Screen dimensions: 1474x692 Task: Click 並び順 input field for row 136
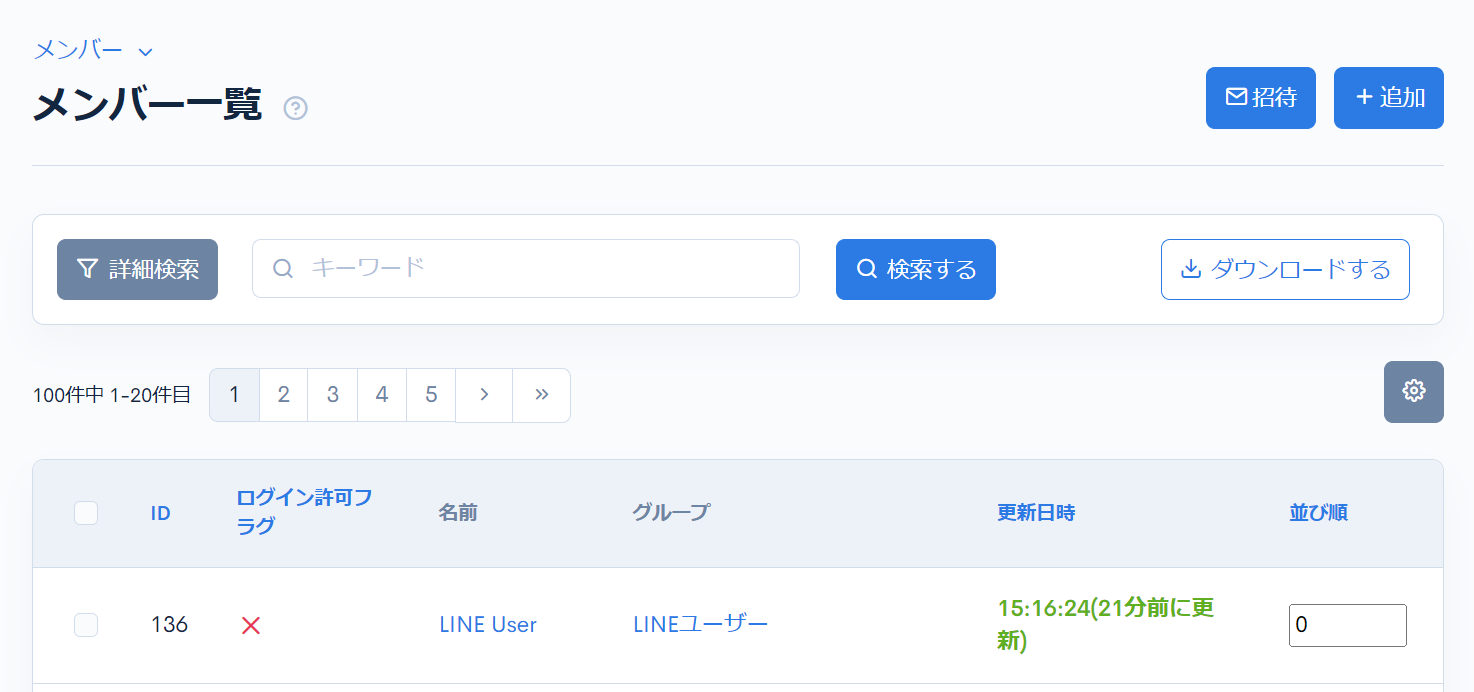tap(1347, 625)
